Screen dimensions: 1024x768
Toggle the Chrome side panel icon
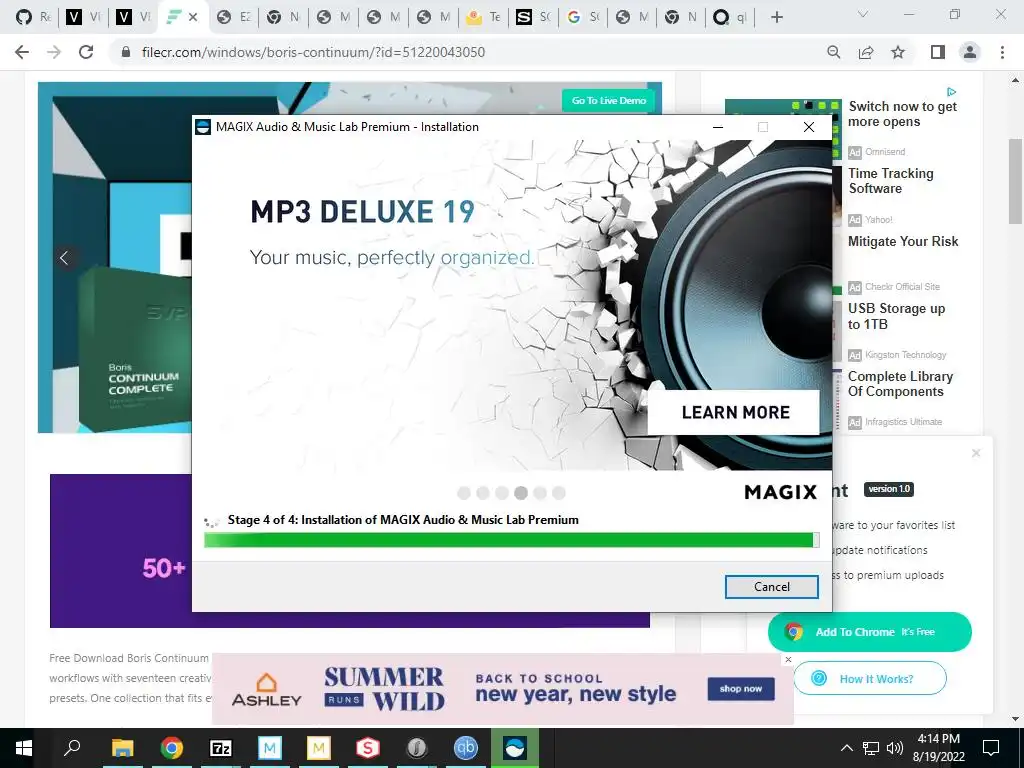(938, 52)
